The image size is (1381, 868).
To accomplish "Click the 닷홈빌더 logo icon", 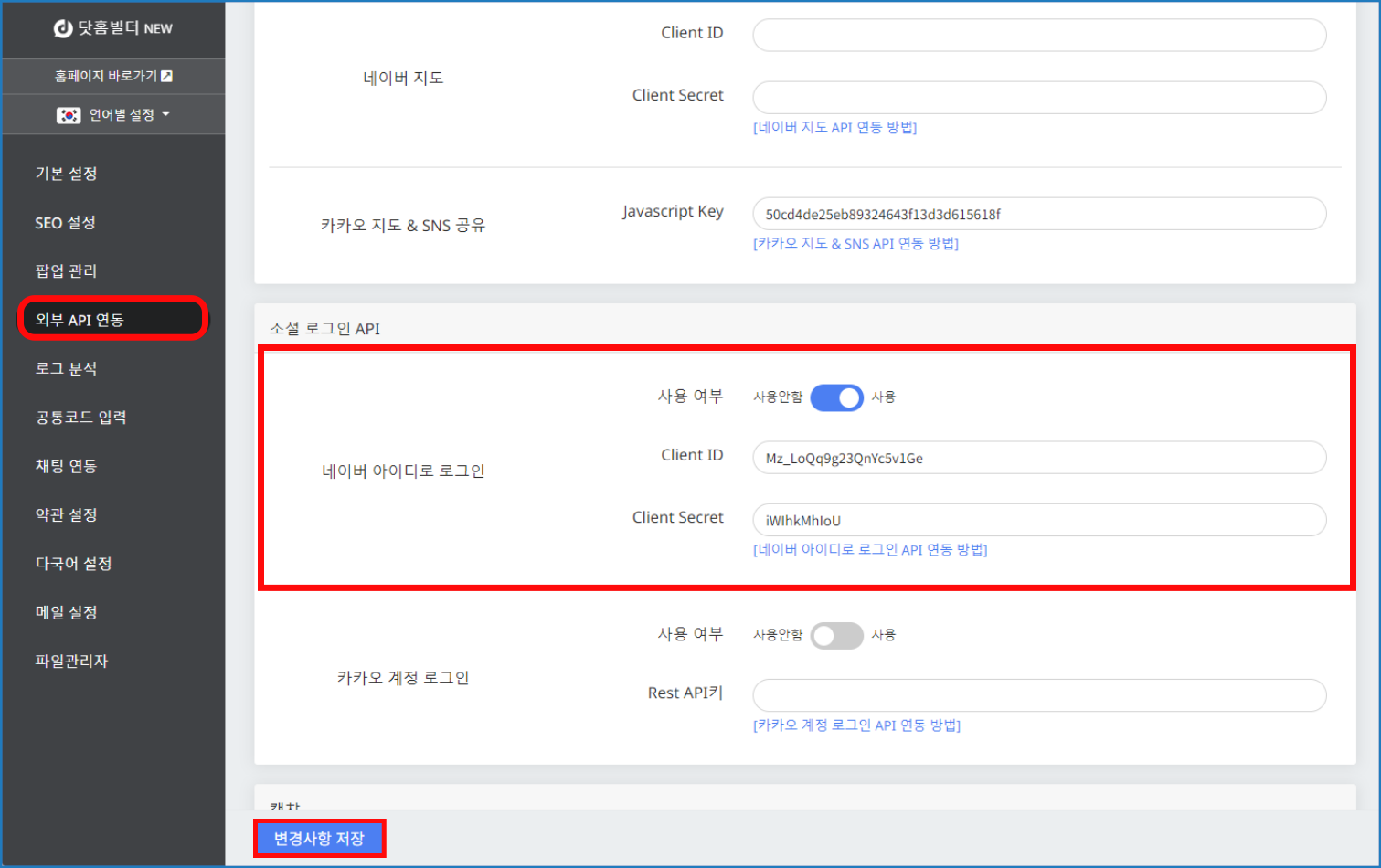I will [63, 28].
